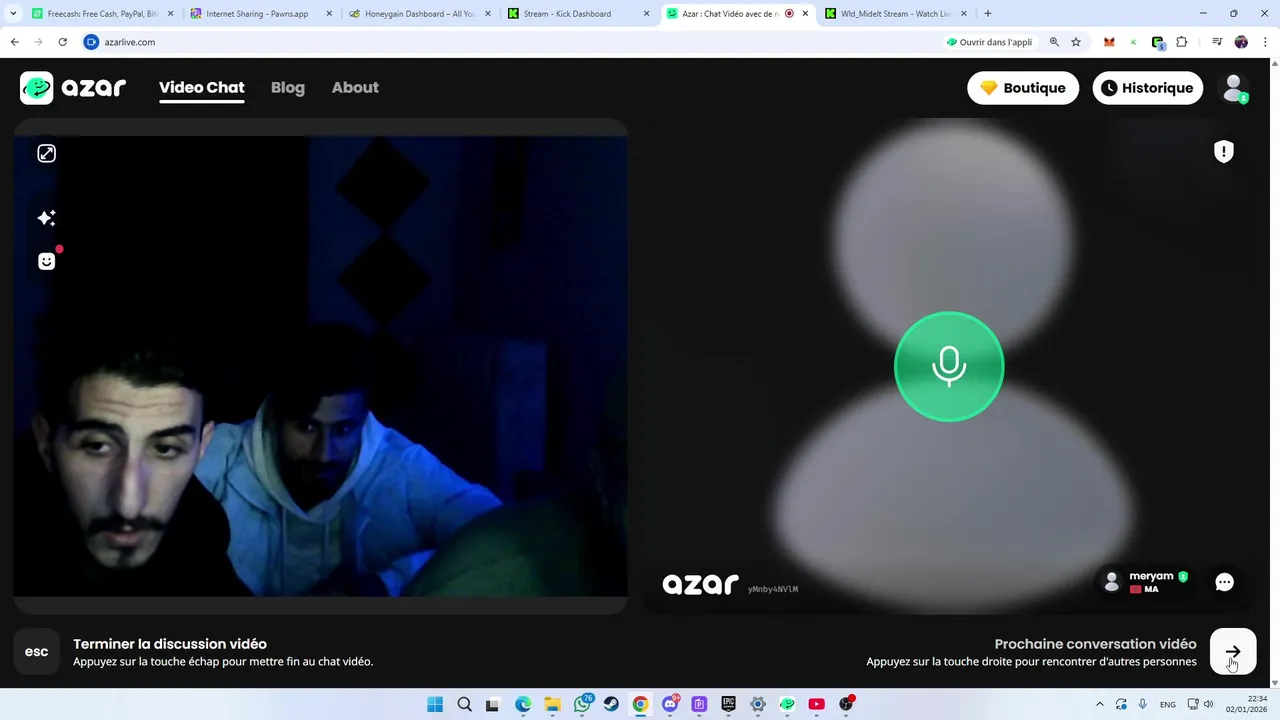Go to next video conversation arrow
The height and width of the screenshot is (720, 1280).
pyautogui.click(x=1233, y=652)
